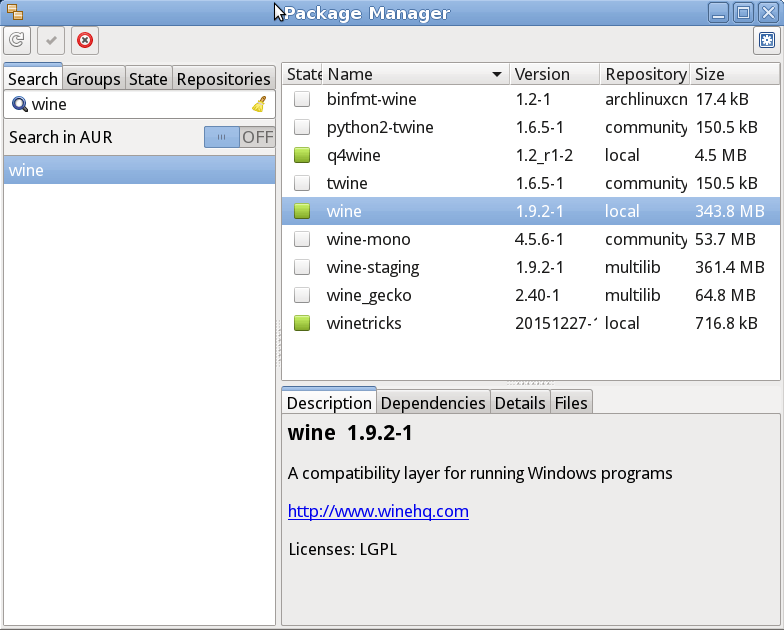Switch to the Groups tab
Screen dimensions: 784x630
coord(94,78)
